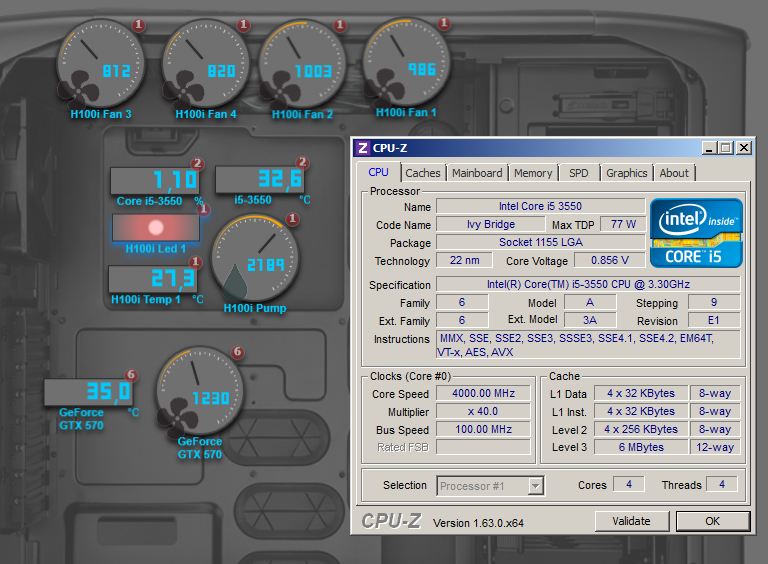Click the Validate button
Image resolution: width=768 pixels, height=564 pixels.
pos(631,521)
